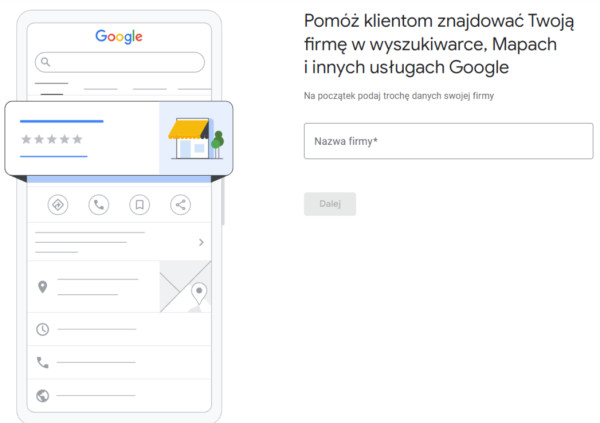Click the Google logo atop the phone mockup

pos(119,37)
